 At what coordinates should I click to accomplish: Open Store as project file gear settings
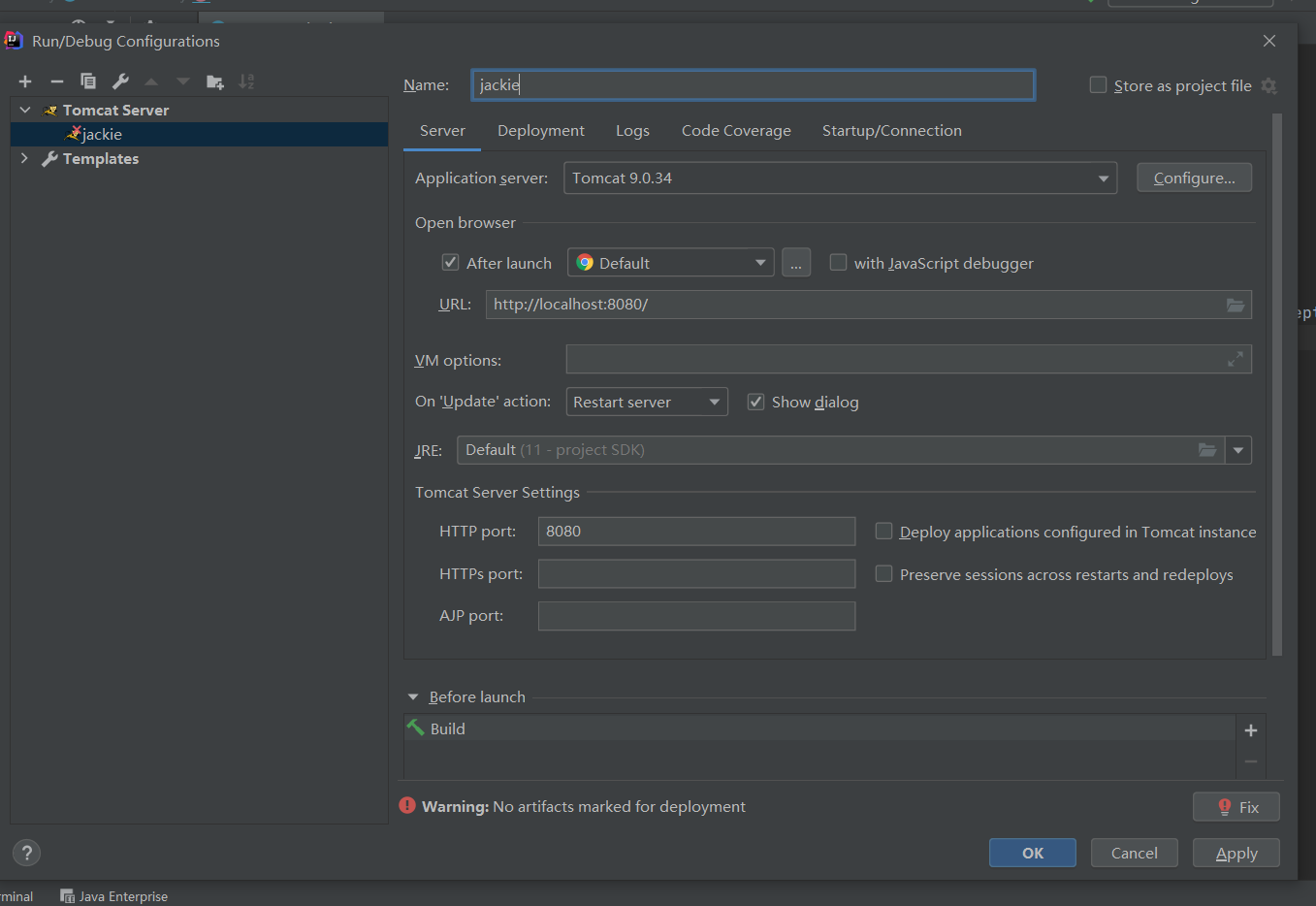click(x=1268, y=85)
